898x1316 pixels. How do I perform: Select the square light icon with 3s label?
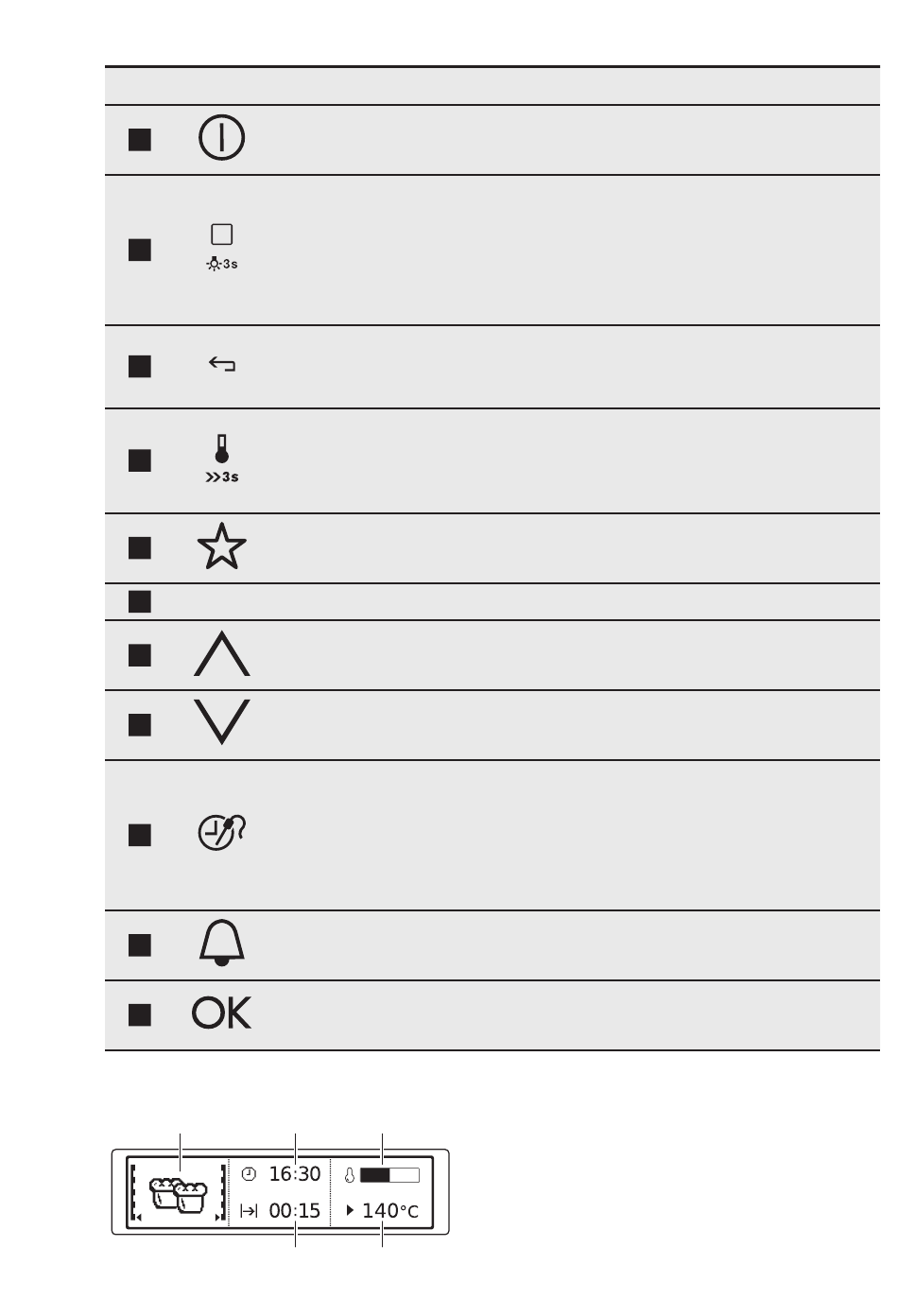[x=222, y=248]
